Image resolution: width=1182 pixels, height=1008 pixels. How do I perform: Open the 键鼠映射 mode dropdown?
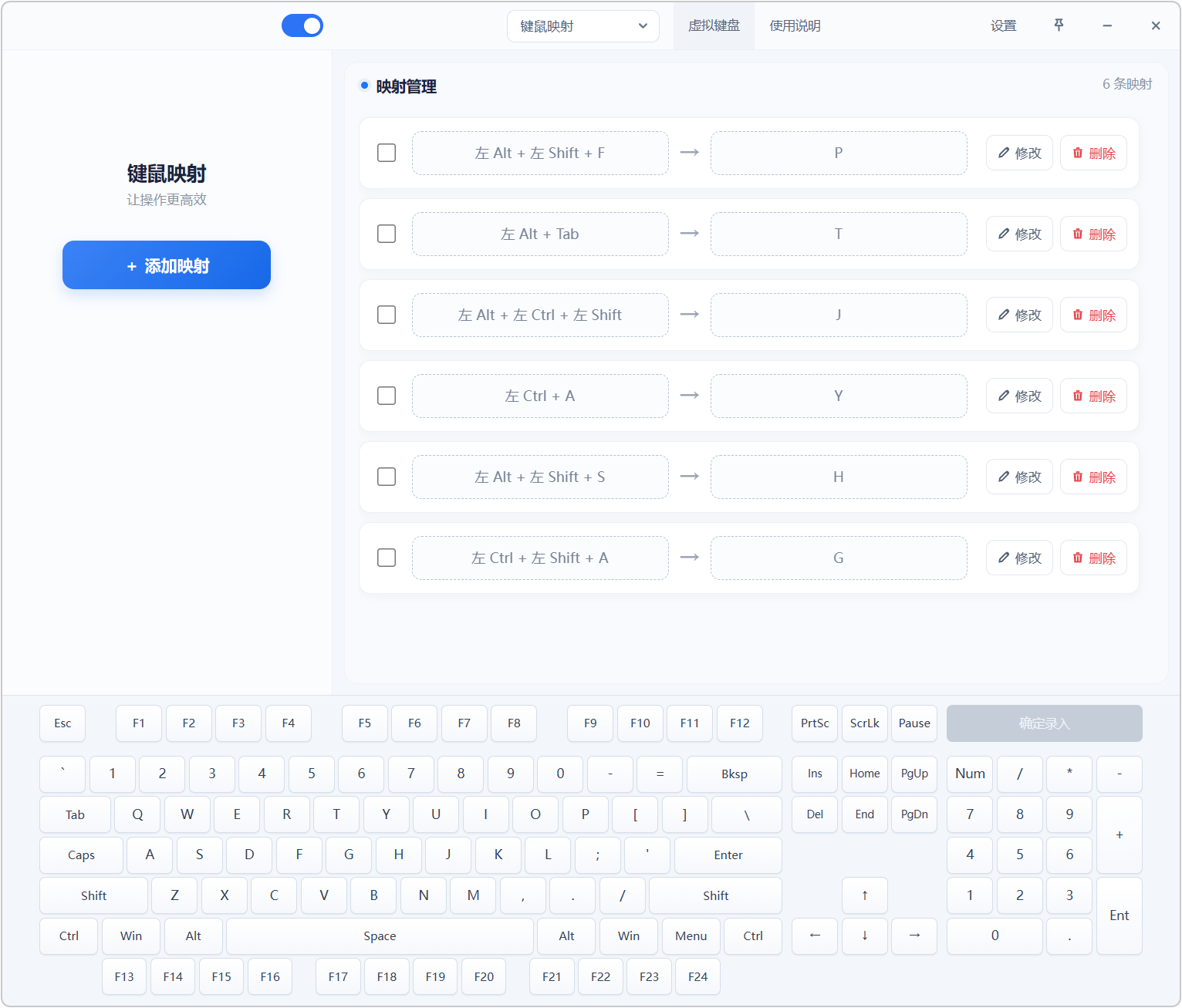pyautogui.click(x=583, y=26)
